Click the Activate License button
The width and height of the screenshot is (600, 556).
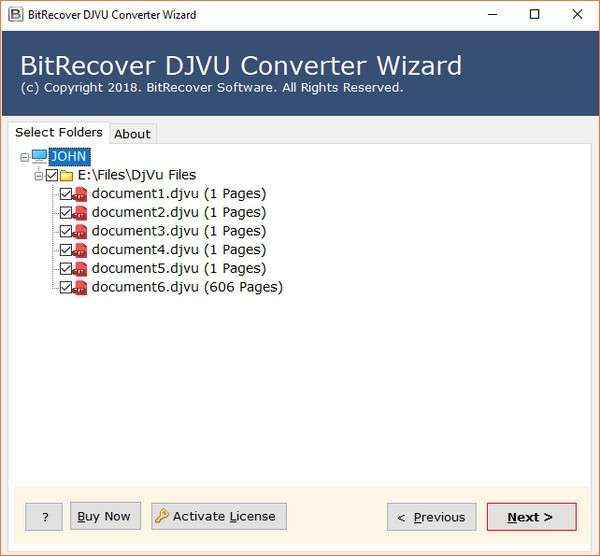click(x=219, y=516)
